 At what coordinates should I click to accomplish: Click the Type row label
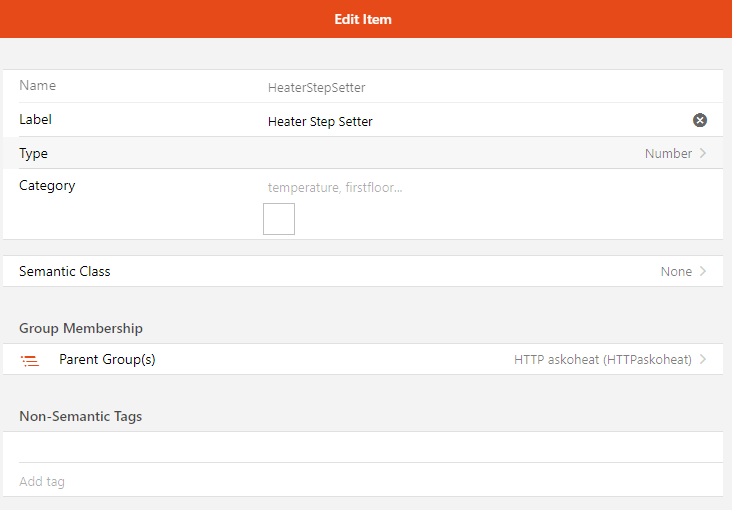coord(33,154)
